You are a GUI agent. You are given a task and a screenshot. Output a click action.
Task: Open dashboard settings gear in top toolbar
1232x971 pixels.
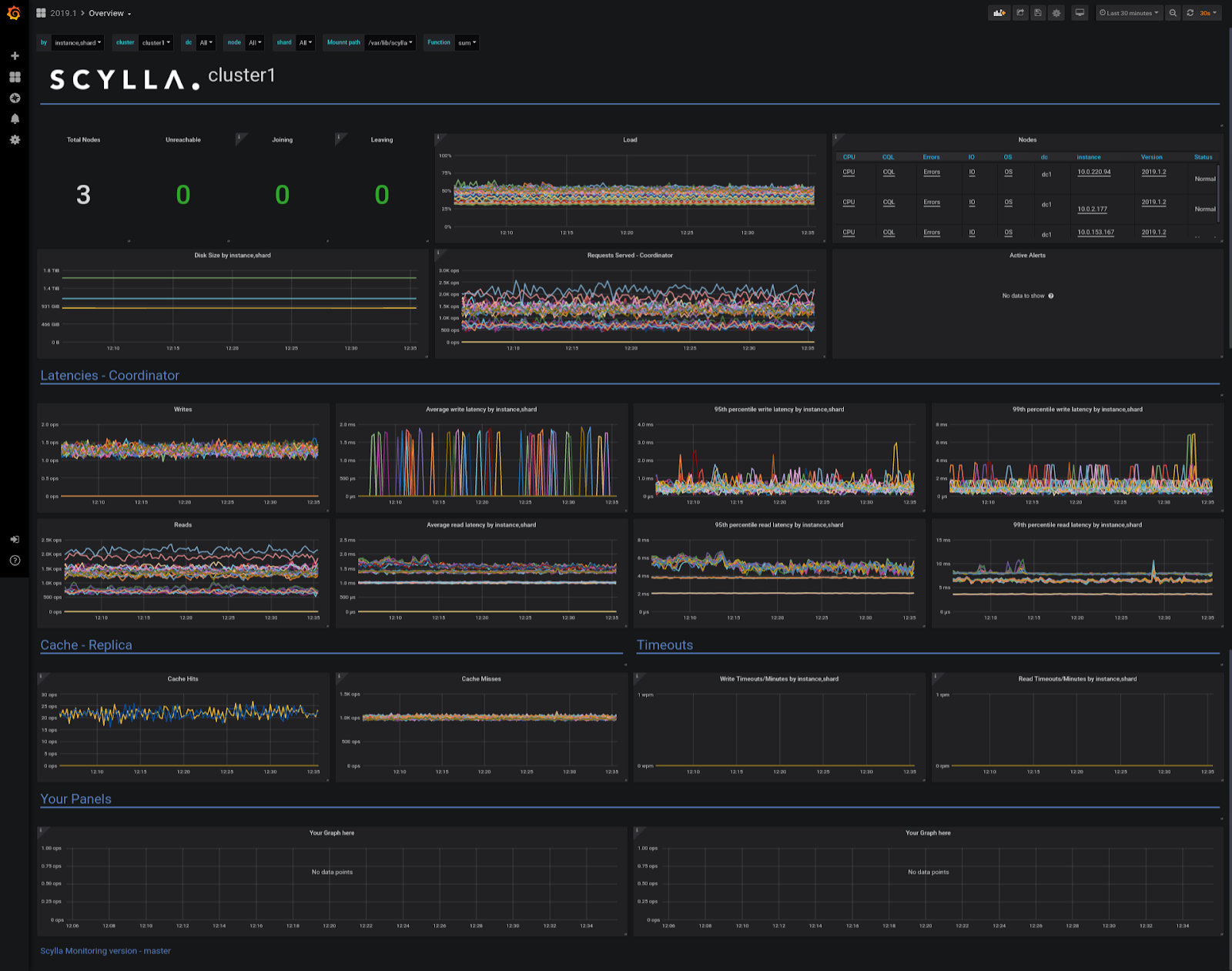pos(1056,13)
